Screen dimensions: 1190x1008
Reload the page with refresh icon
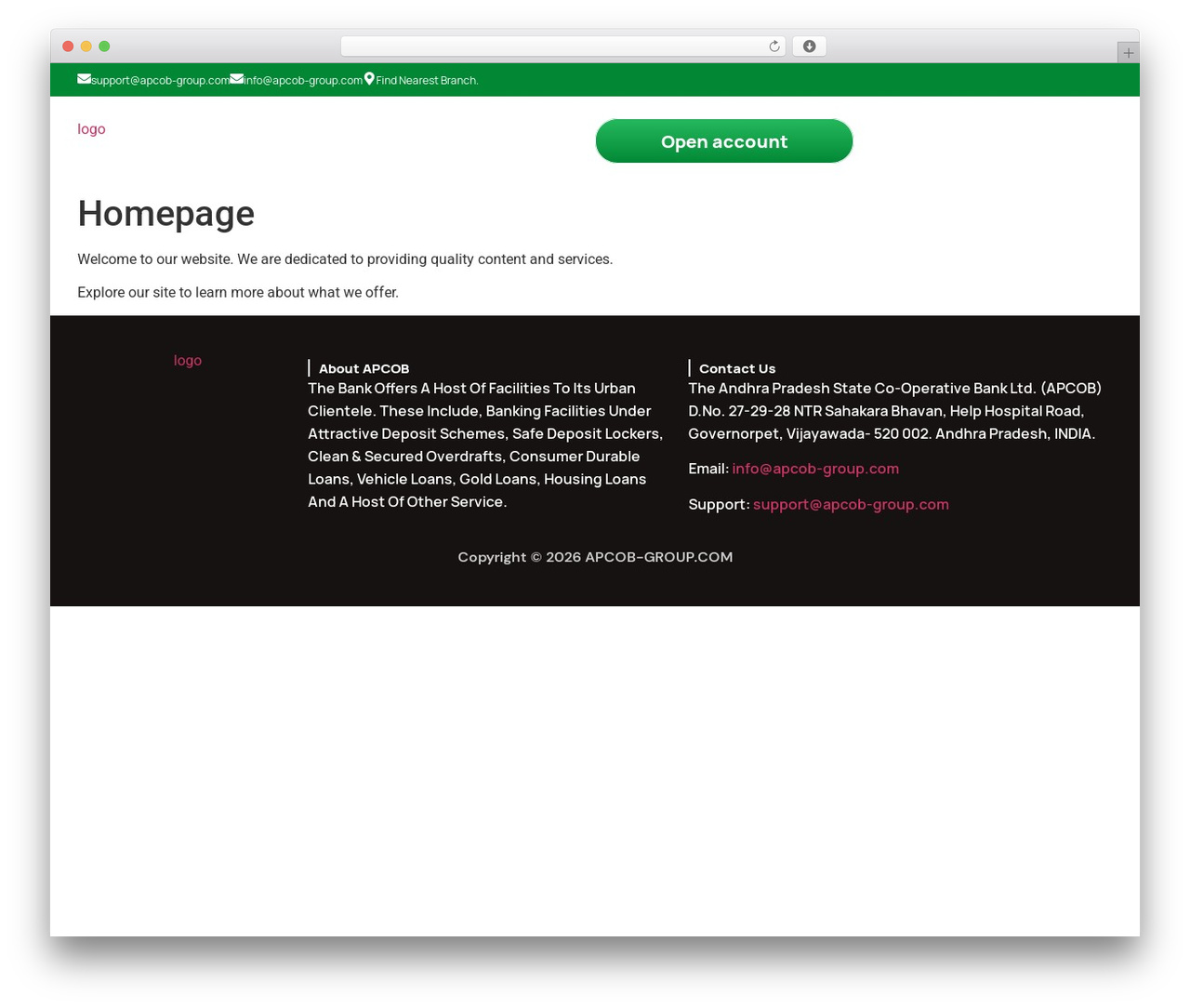point(773,46)
